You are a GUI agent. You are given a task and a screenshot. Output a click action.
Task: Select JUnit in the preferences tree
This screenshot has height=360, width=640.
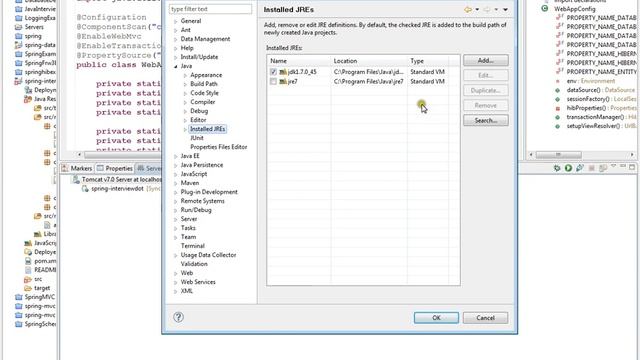coord(197,138)
